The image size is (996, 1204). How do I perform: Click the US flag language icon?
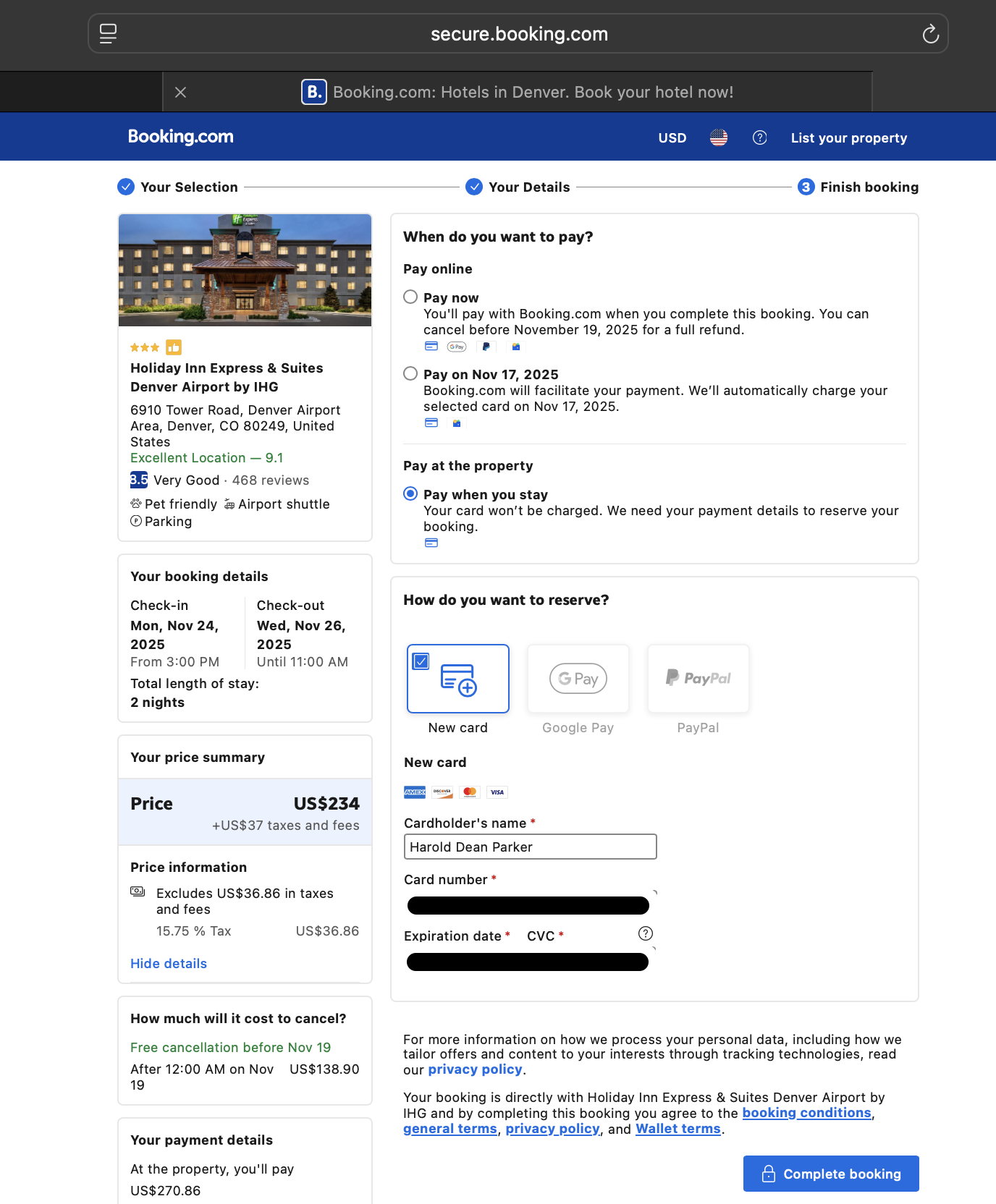718,137
